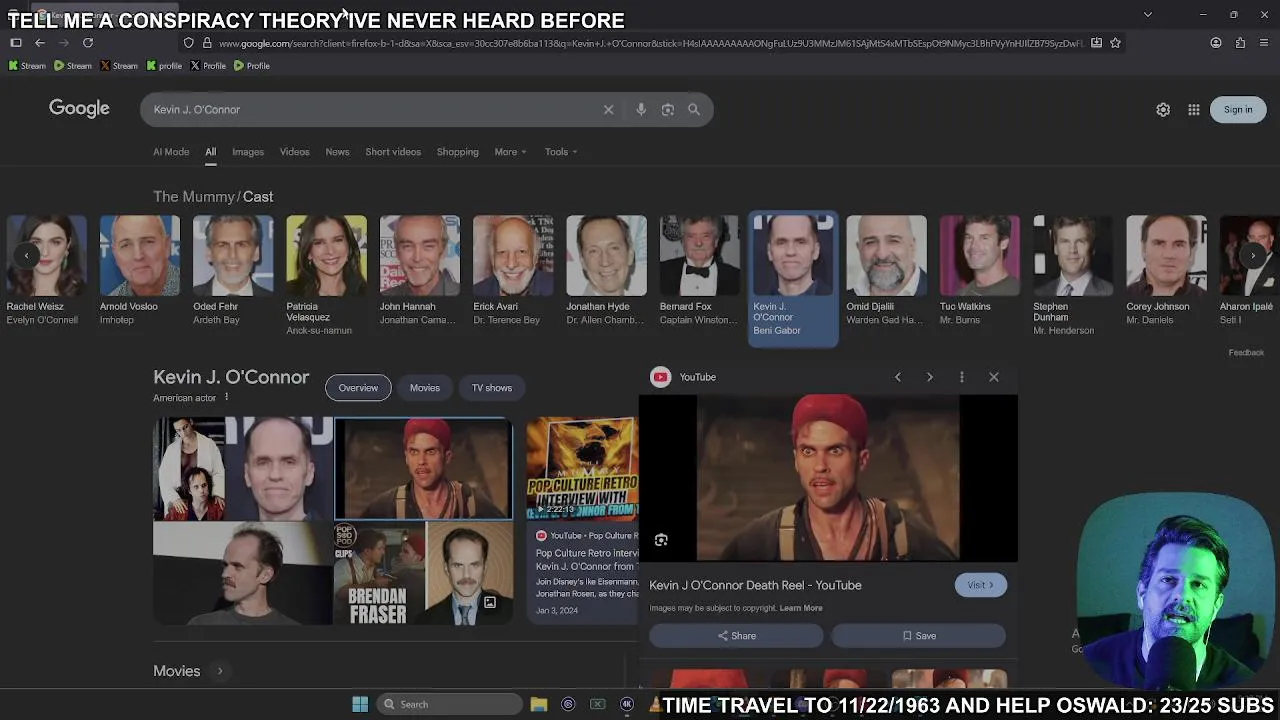Open the Brendan Fraser clip thumbnail

[378, 573]
